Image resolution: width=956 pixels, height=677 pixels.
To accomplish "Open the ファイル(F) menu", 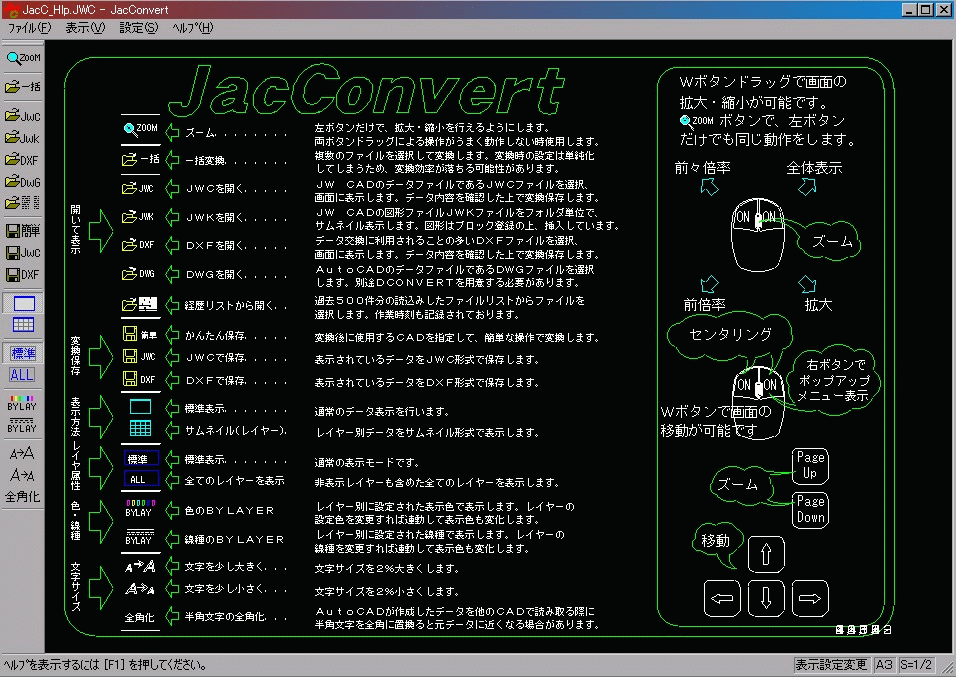I will coord(29,28).
